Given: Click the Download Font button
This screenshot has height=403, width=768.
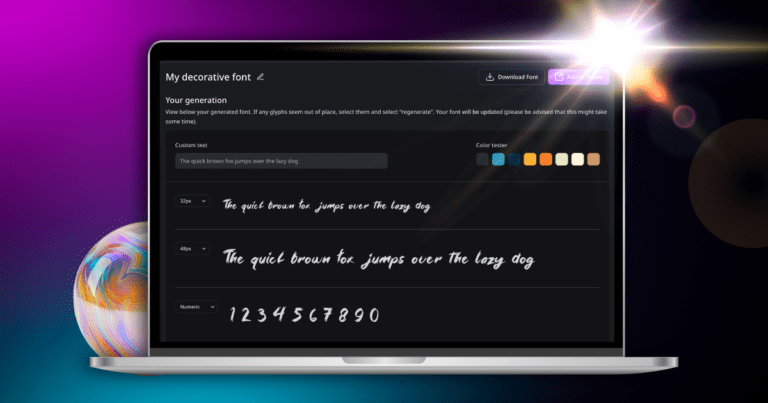Looking at the screenshot, I should [511, 77].
